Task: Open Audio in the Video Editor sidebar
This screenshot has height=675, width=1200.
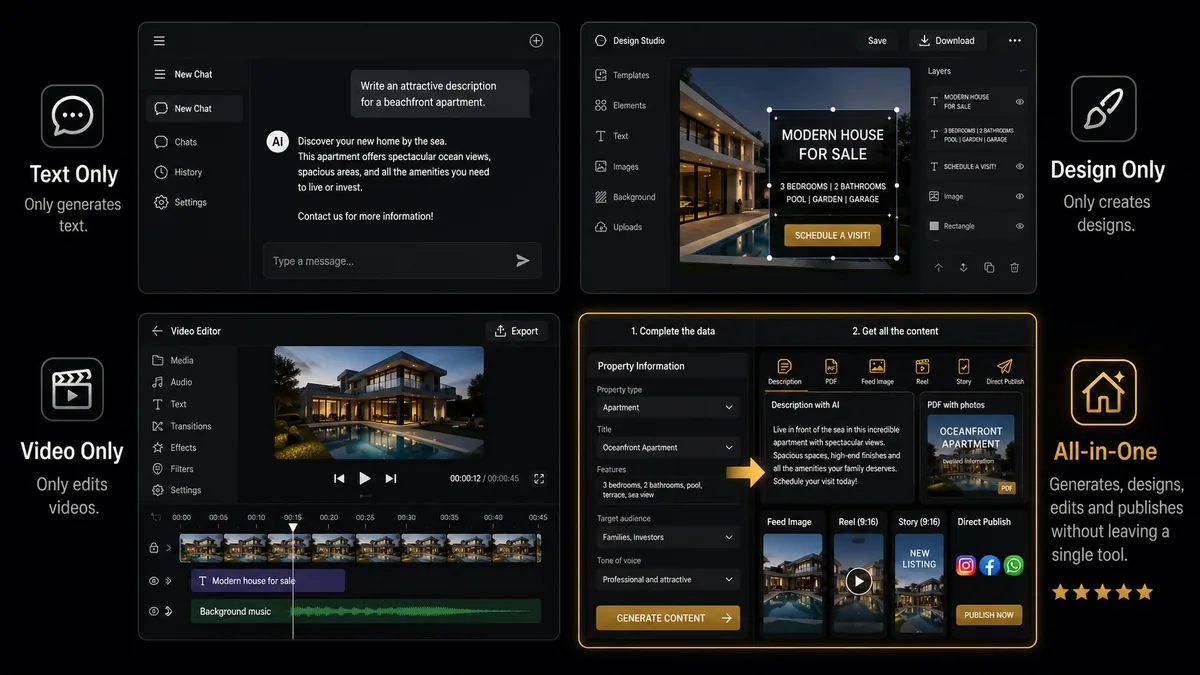Action: (x=171, y=382)
